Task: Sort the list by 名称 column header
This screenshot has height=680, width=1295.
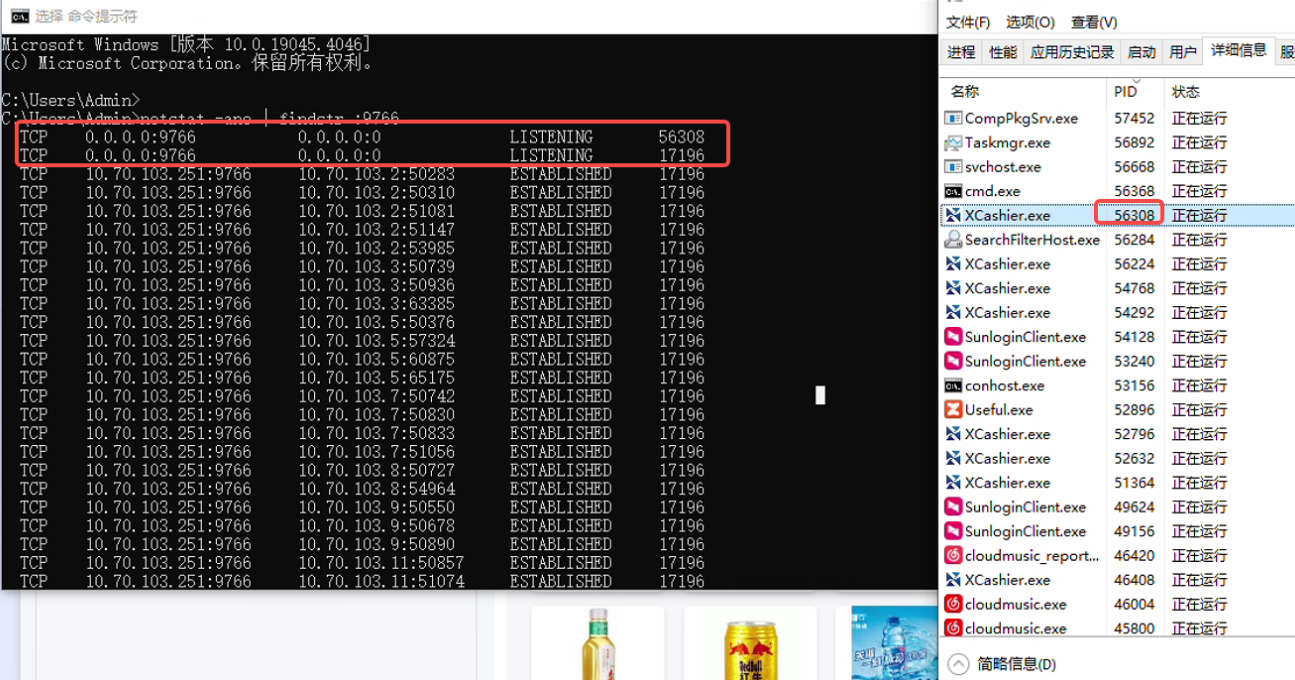Action: pos(965,91)
